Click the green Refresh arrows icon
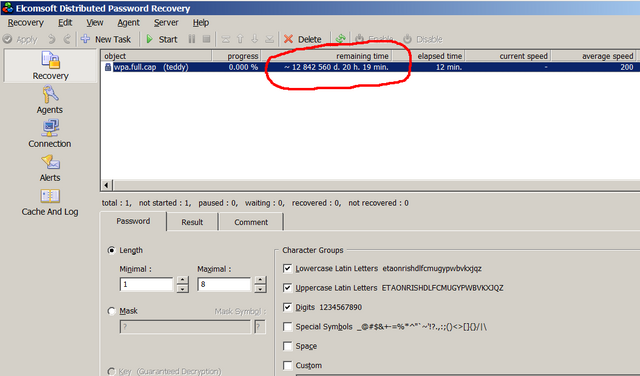Screen dimensions: 640x376 [340, 39]
